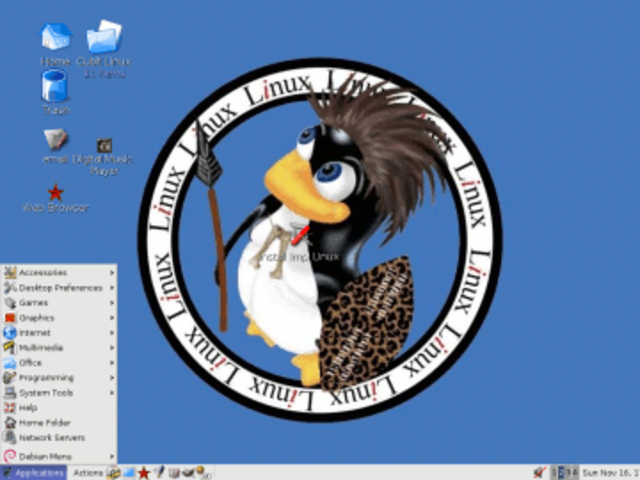Click the arrow next to Multimedia
This screenshot has height=480, width=640.
pyautogui.click(x=111, y=347)
